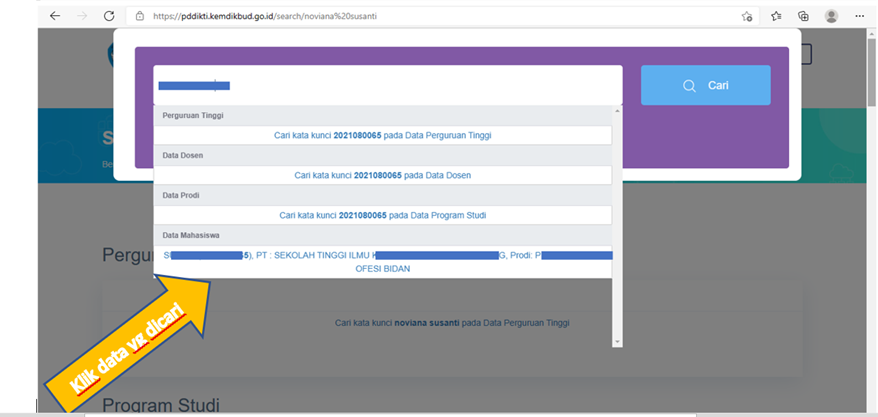The width and height of the screenshot is (878, 417).
Task: Click magnifier icon in Cari button
Action: 689,86
